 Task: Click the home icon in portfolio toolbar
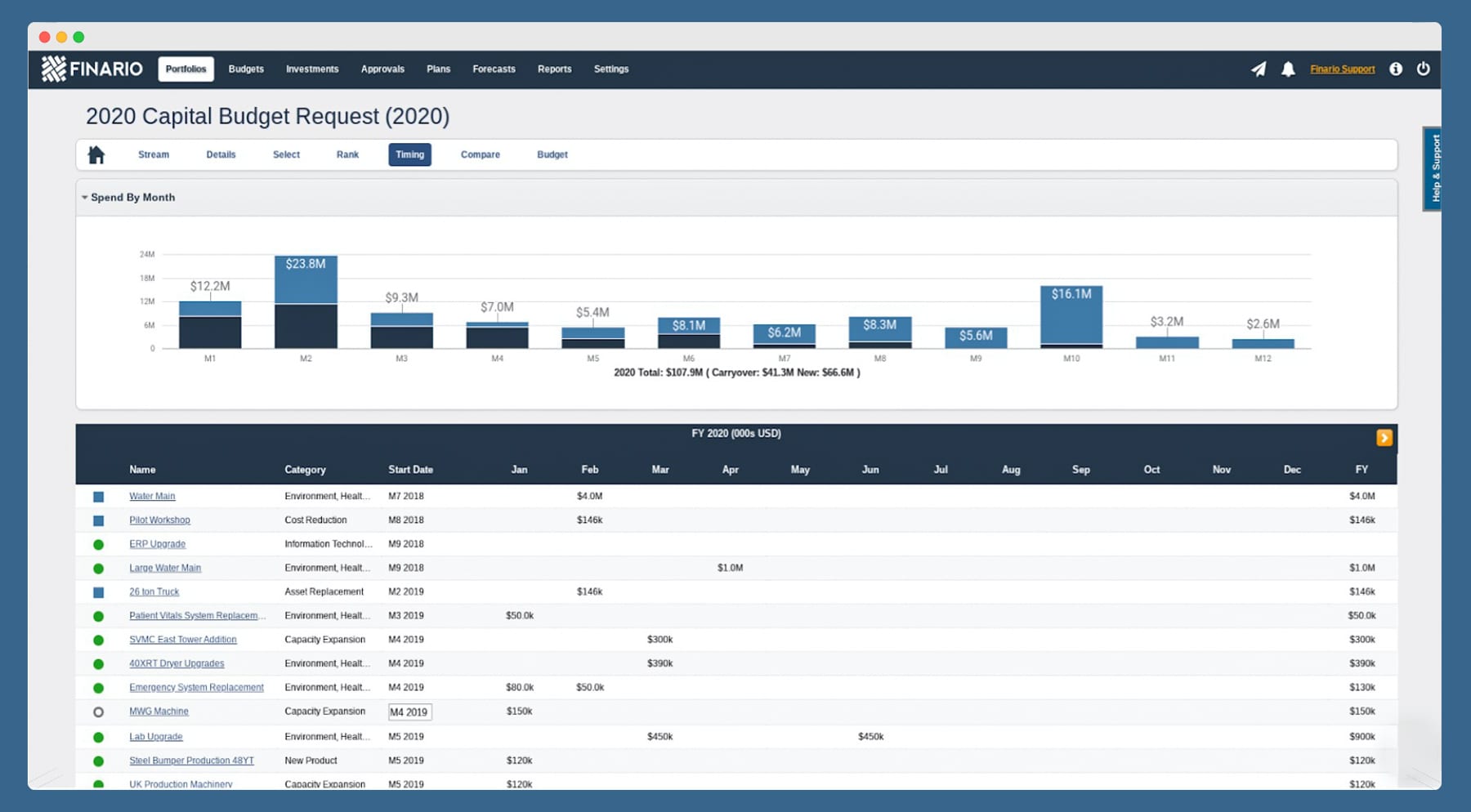tap(96, 154)
